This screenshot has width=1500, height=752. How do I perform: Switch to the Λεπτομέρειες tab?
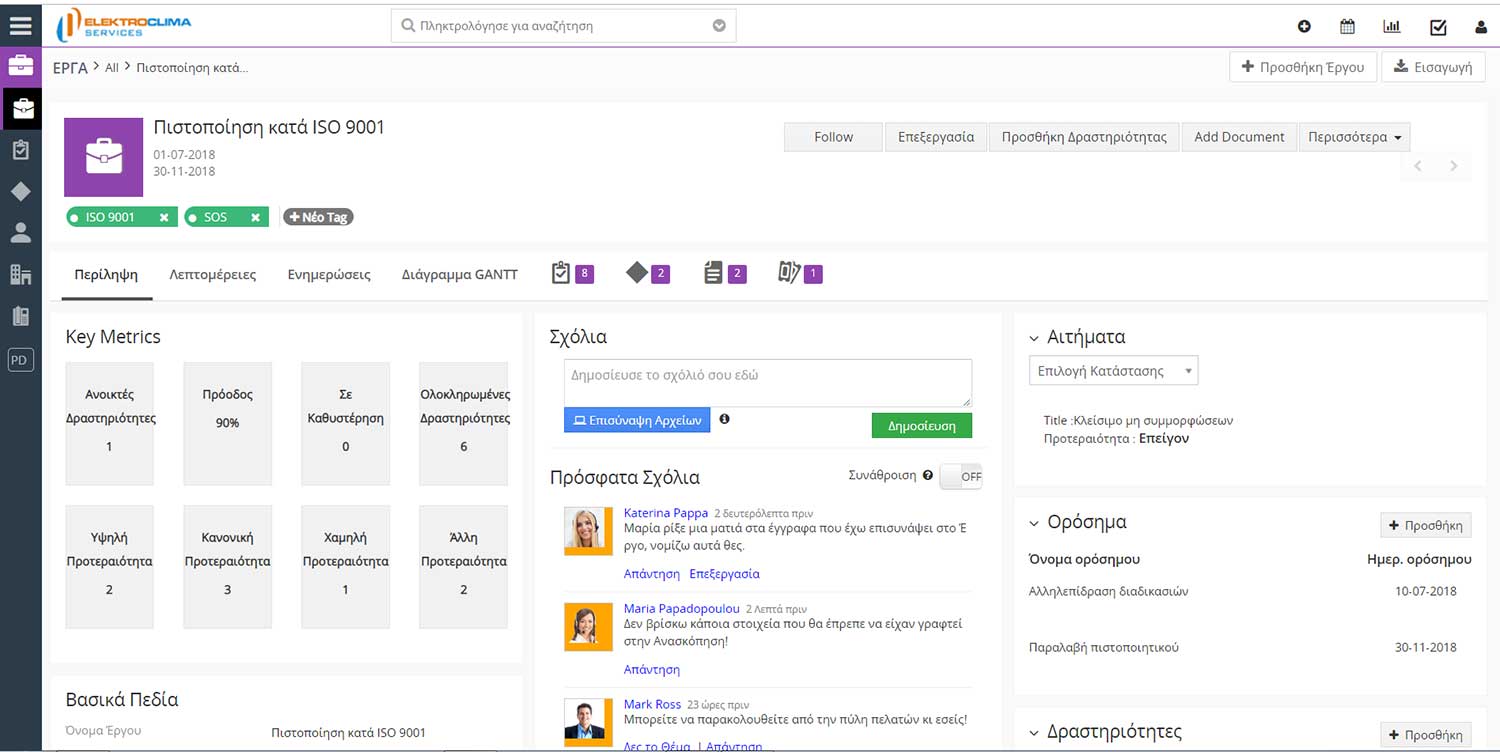213,275
